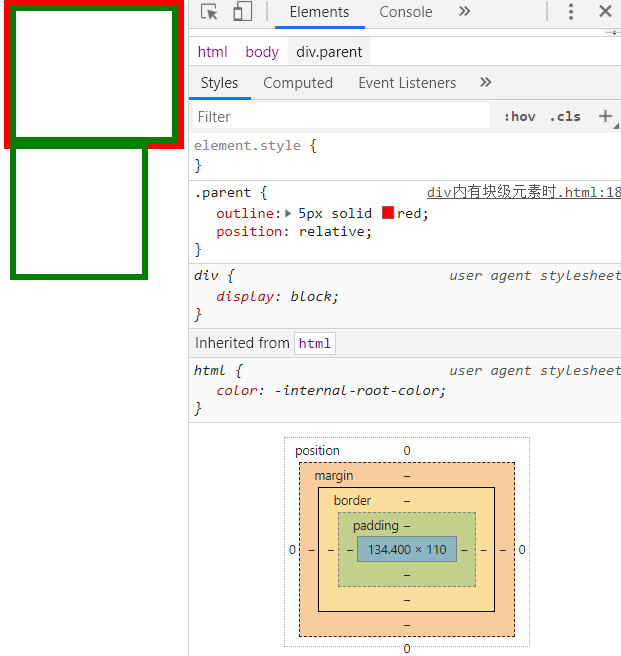Switch to the Console tab

(405, 12)
